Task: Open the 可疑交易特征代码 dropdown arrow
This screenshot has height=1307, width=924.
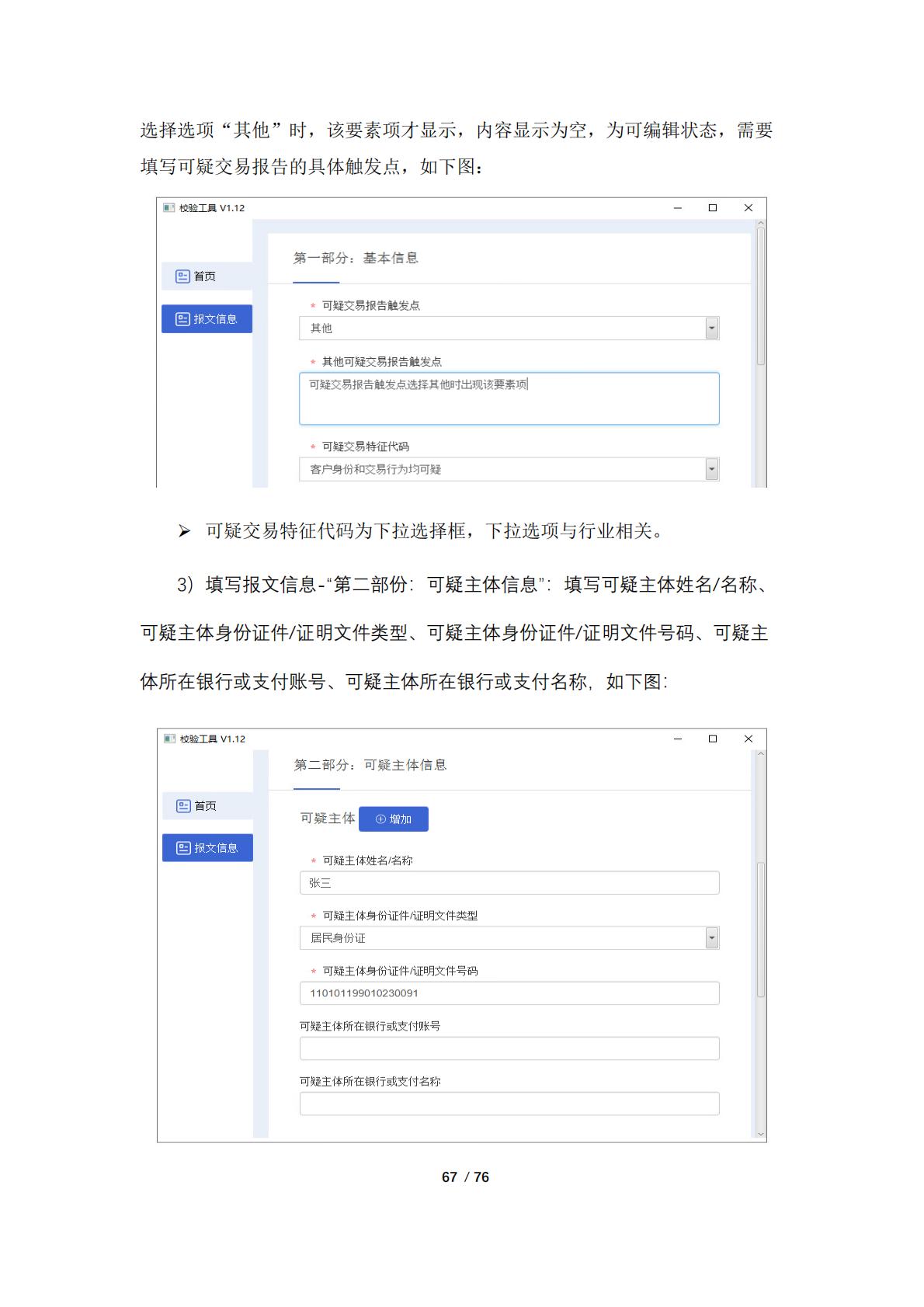Action: point(711,469)
